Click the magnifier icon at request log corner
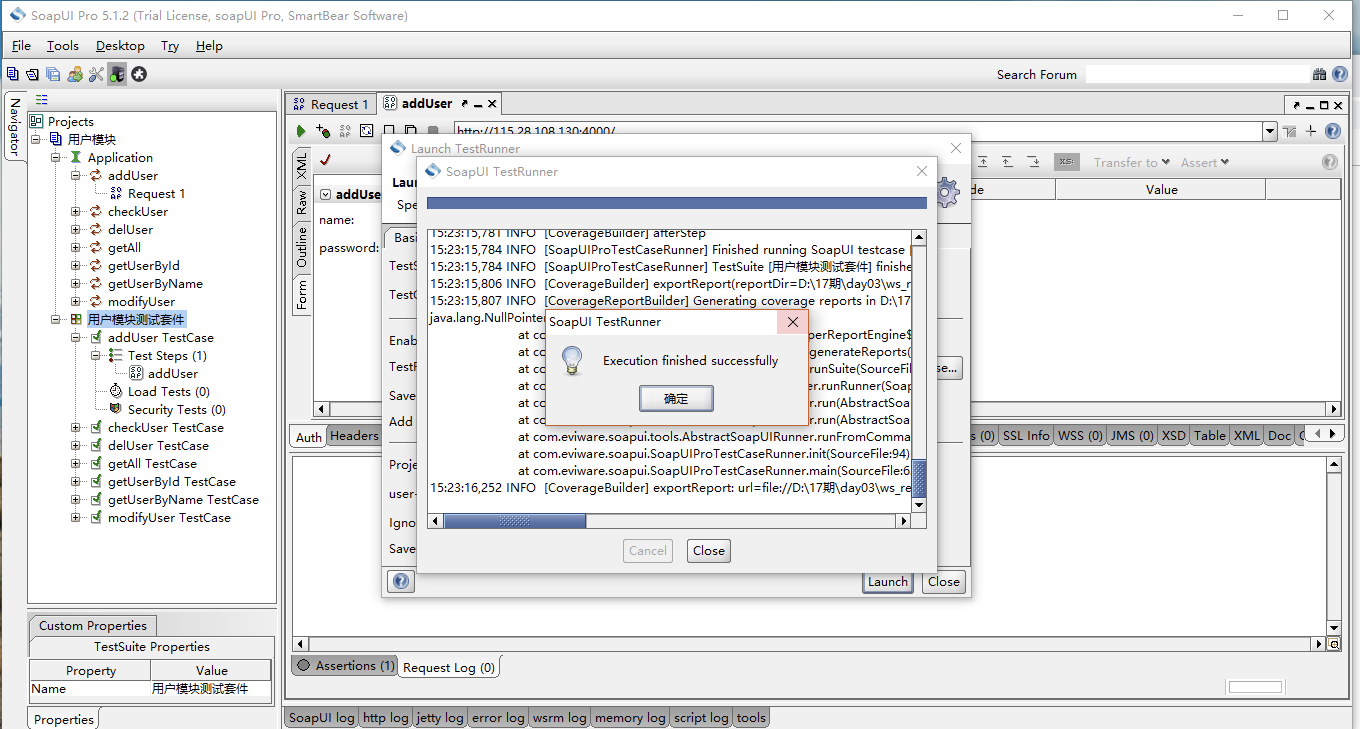The width and height of the screenshot is (1360, 729). click(x=1333, y=645)
